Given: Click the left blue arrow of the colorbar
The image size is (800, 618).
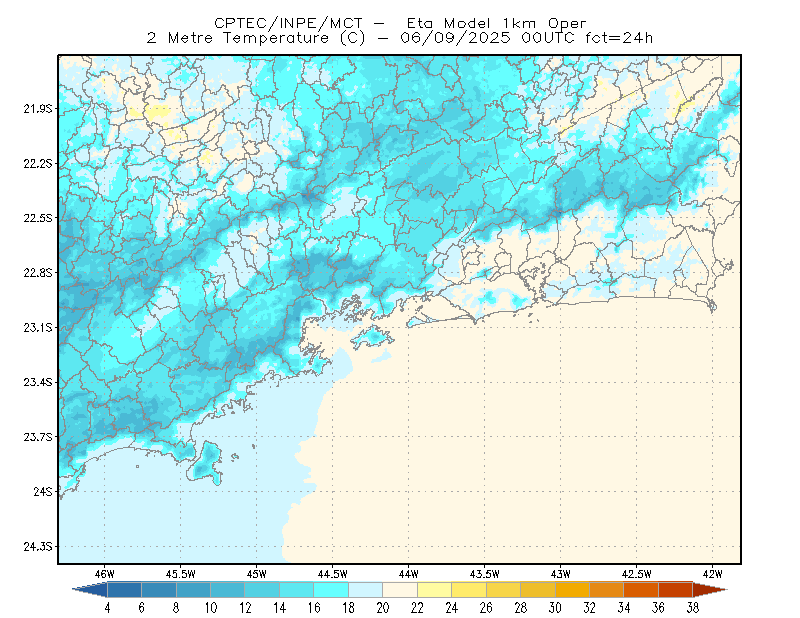Looking at the screenshot, I should pyautogui.click(x=90, y=590).
